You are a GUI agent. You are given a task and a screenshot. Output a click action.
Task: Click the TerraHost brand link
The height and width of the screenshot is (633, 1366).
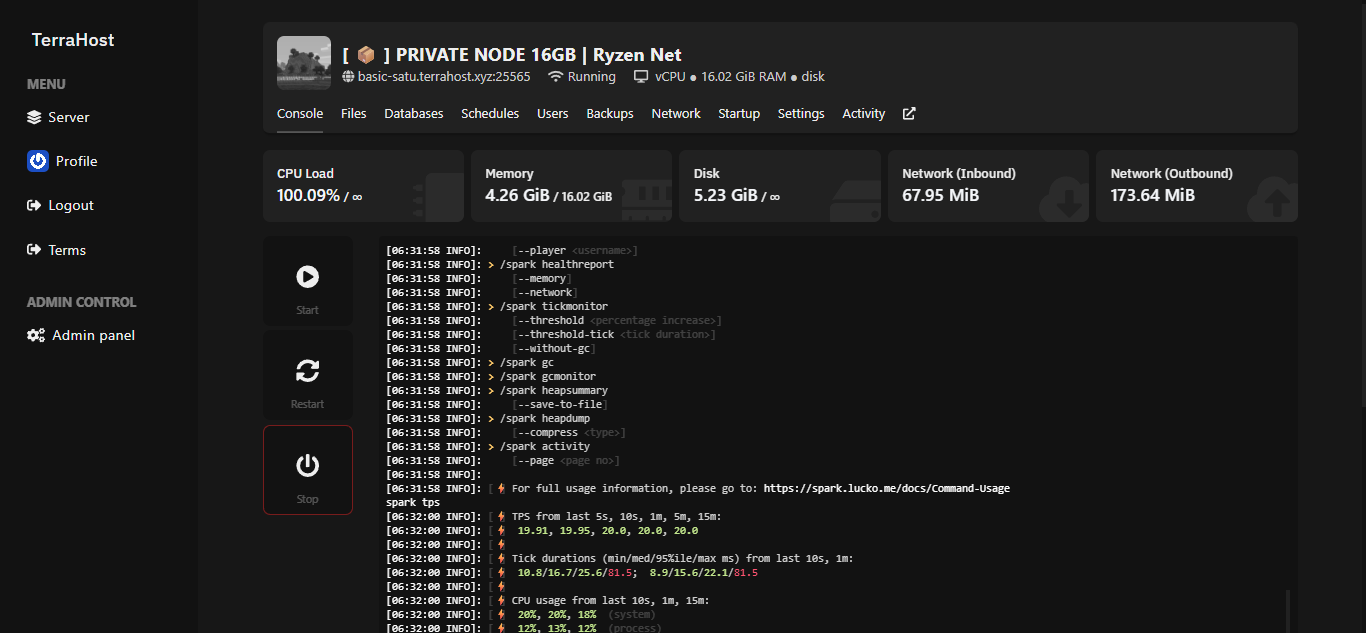coord(73,40)
